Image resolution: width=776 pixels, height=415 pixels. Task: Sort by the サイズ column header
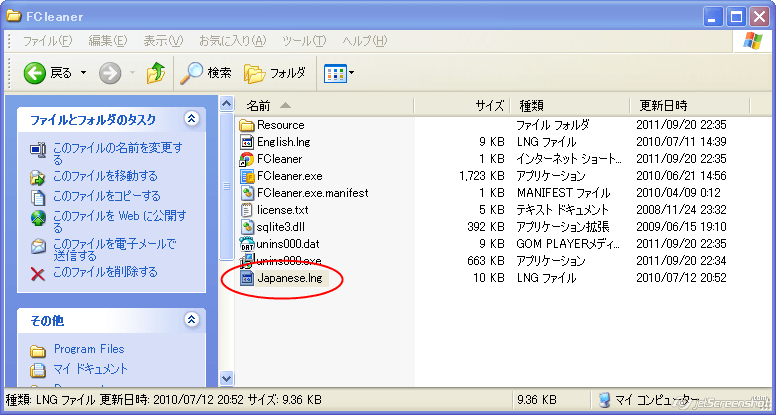coord(472,105)
